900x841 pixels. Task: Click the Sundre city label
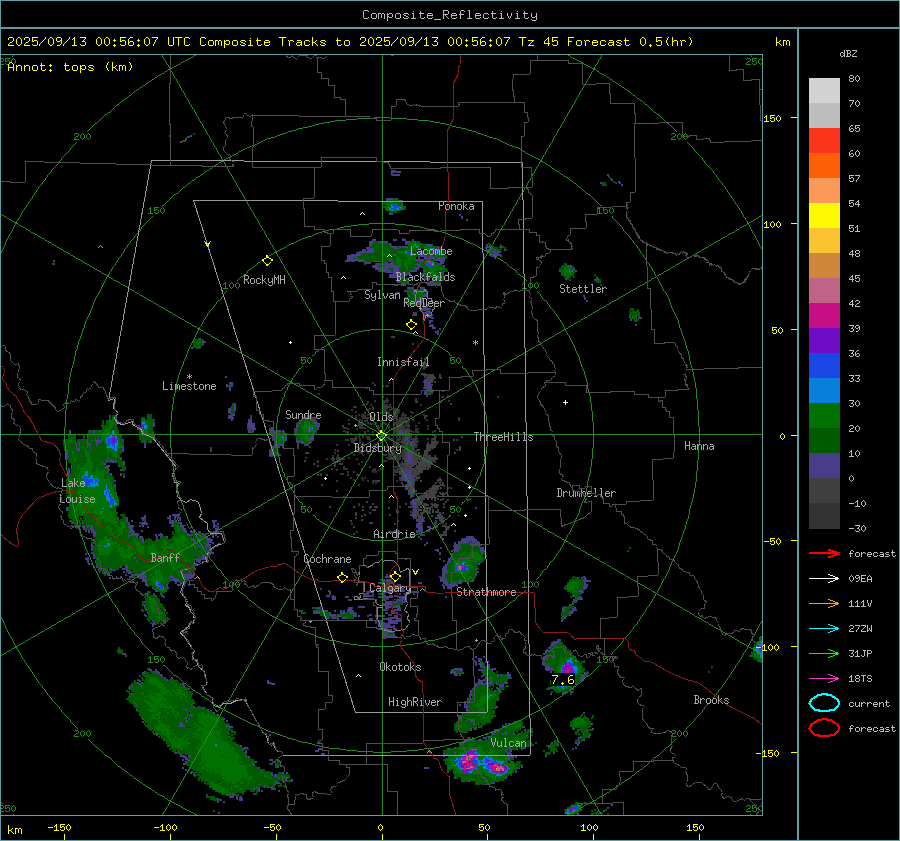click(303, 415)
